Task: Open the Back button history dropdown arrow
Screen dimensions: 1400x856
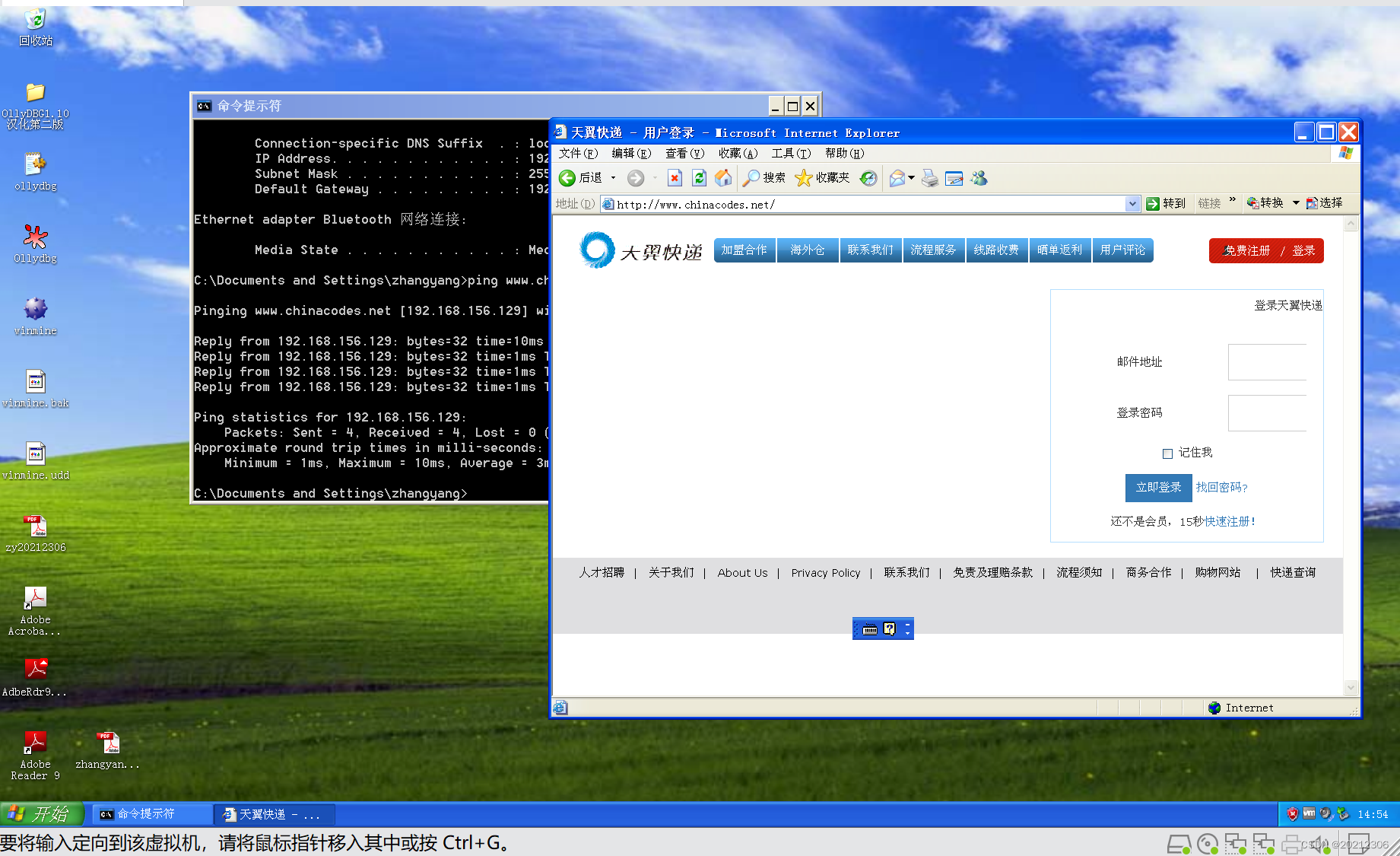Action: point(613,178)
